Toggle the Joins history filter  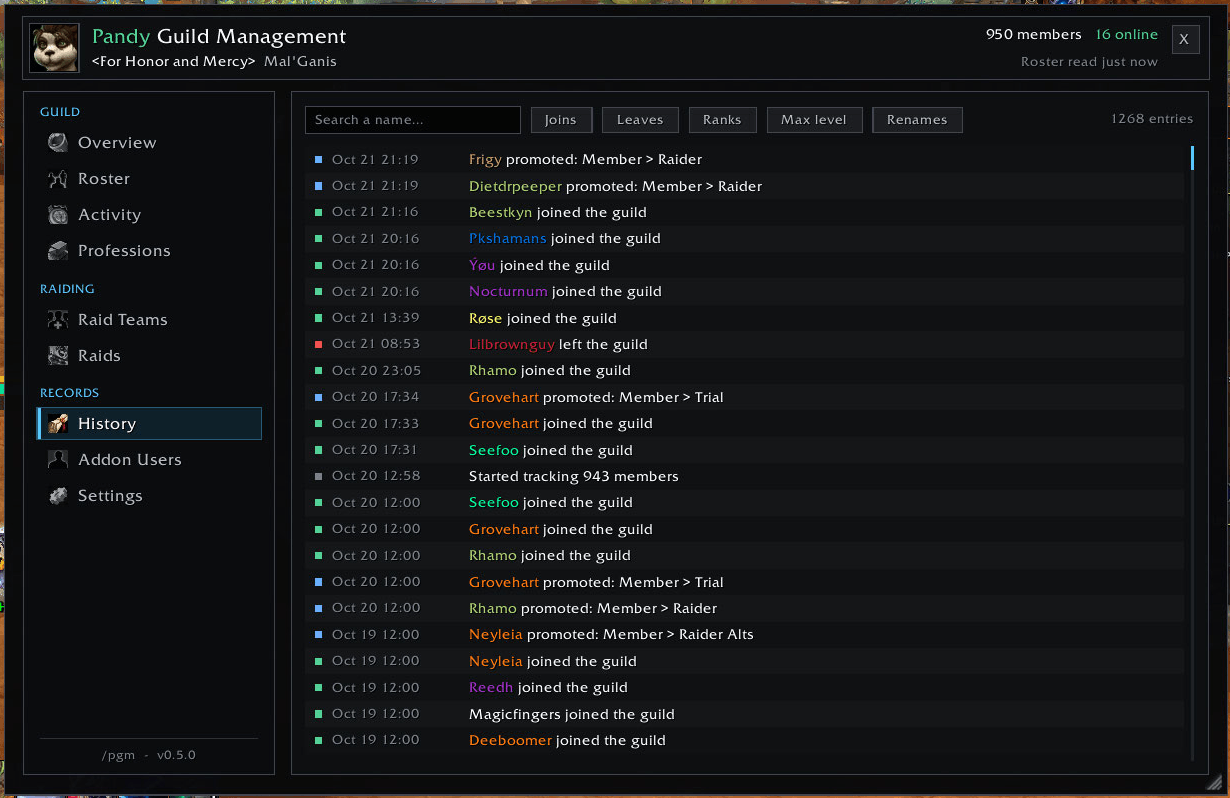[561, 120]
